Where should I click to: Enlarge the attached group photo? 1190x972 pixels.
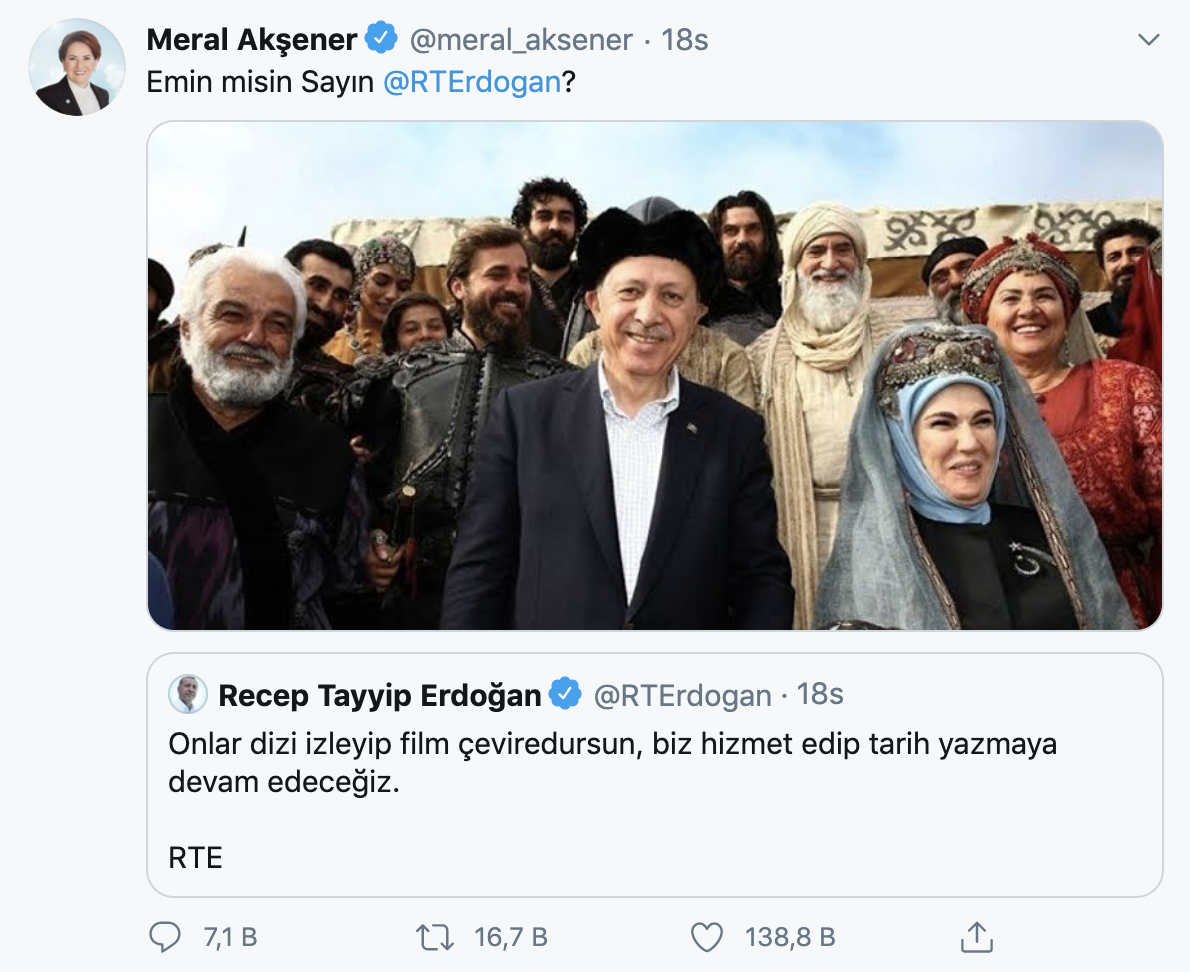tap(654, 376)
